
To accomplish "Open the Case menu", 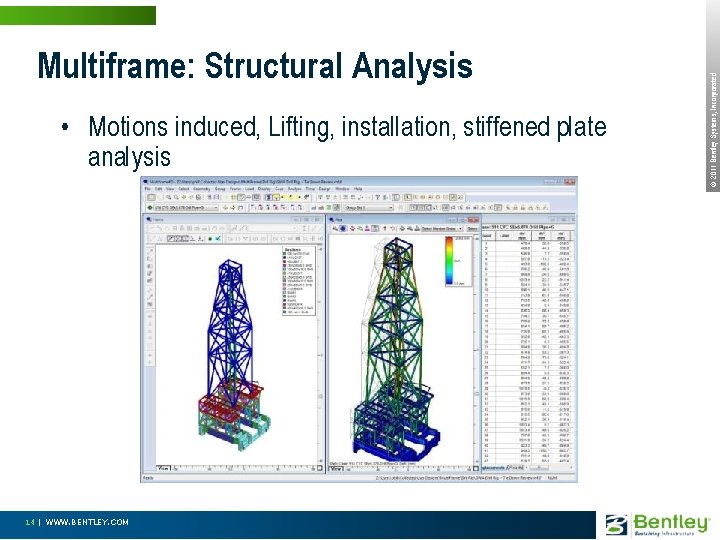I will coord(279,189).
